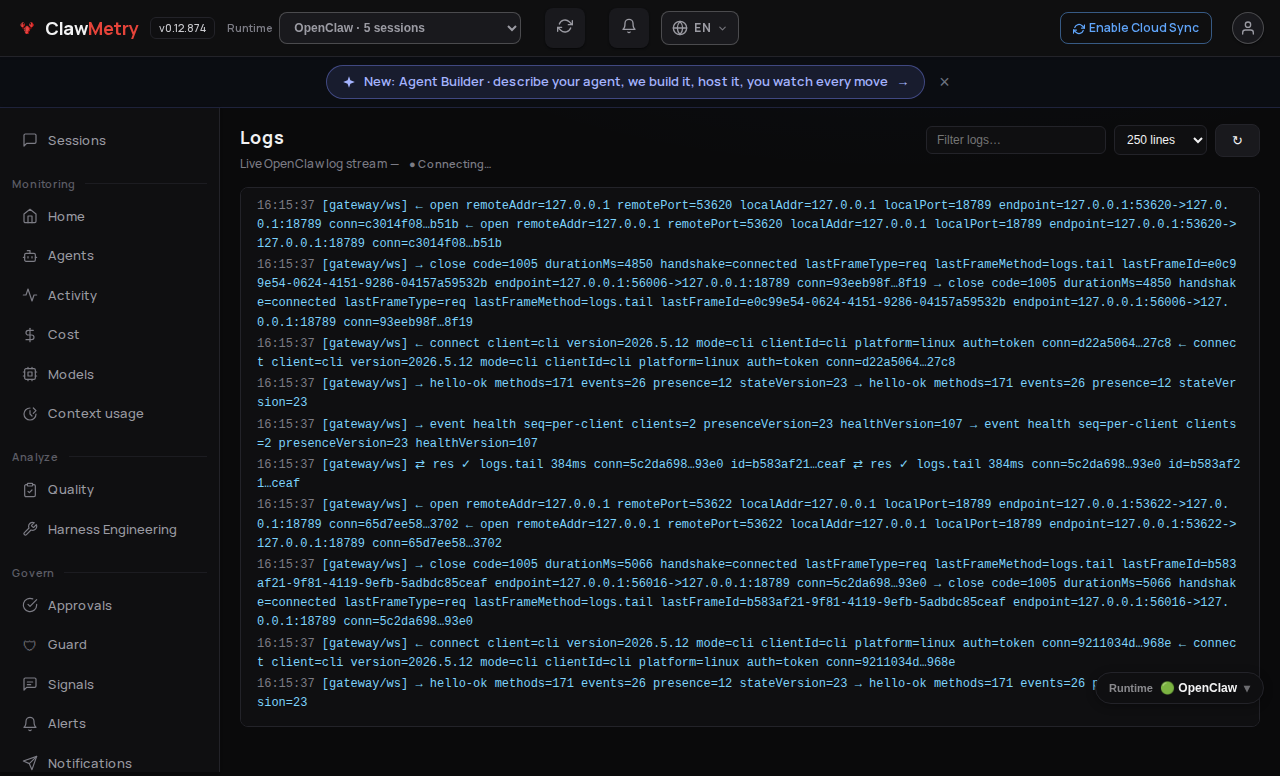This screenshot has width=1280, height=776.
Task: Expand the Runtime OpenClaw sessions dropdown
Action: point(400,28)
